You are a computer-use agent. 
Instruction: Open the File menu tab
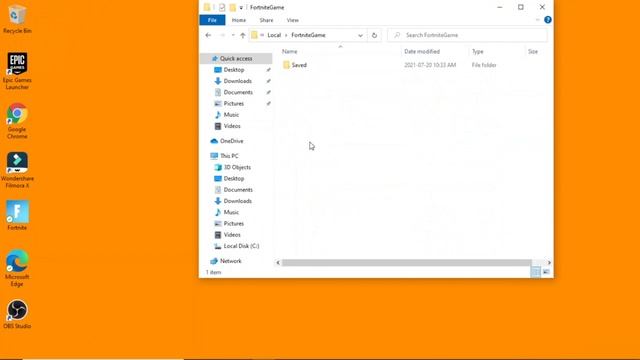click(212, 20)
